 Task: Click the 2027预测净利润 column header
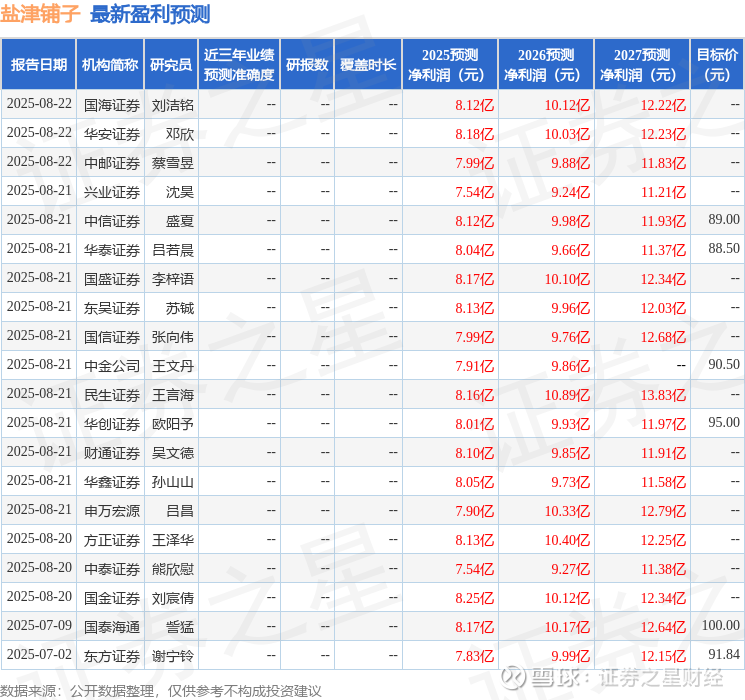642,65
